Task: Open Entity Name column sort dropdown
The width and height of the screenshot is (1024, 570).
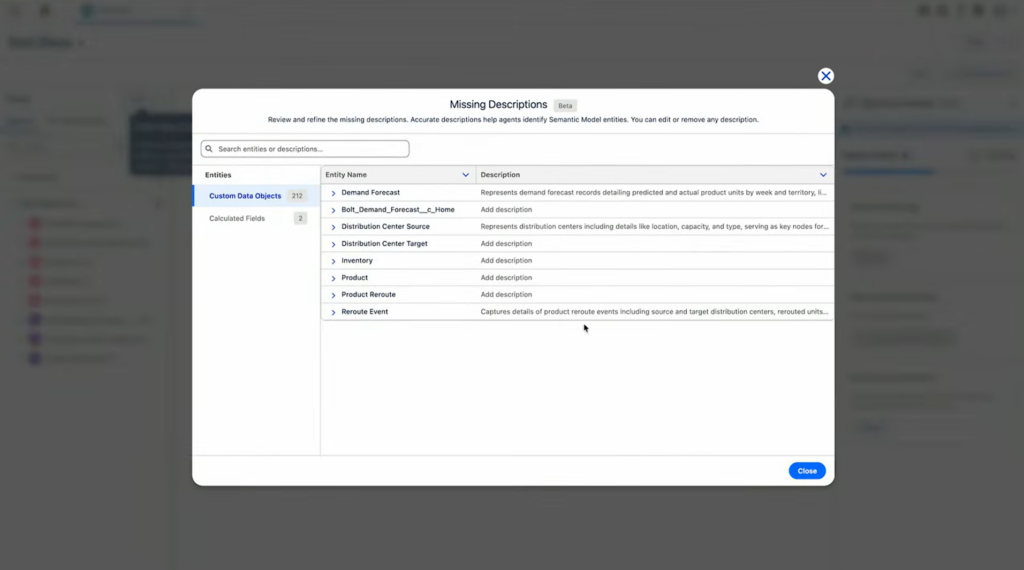Action: point(466,175)
